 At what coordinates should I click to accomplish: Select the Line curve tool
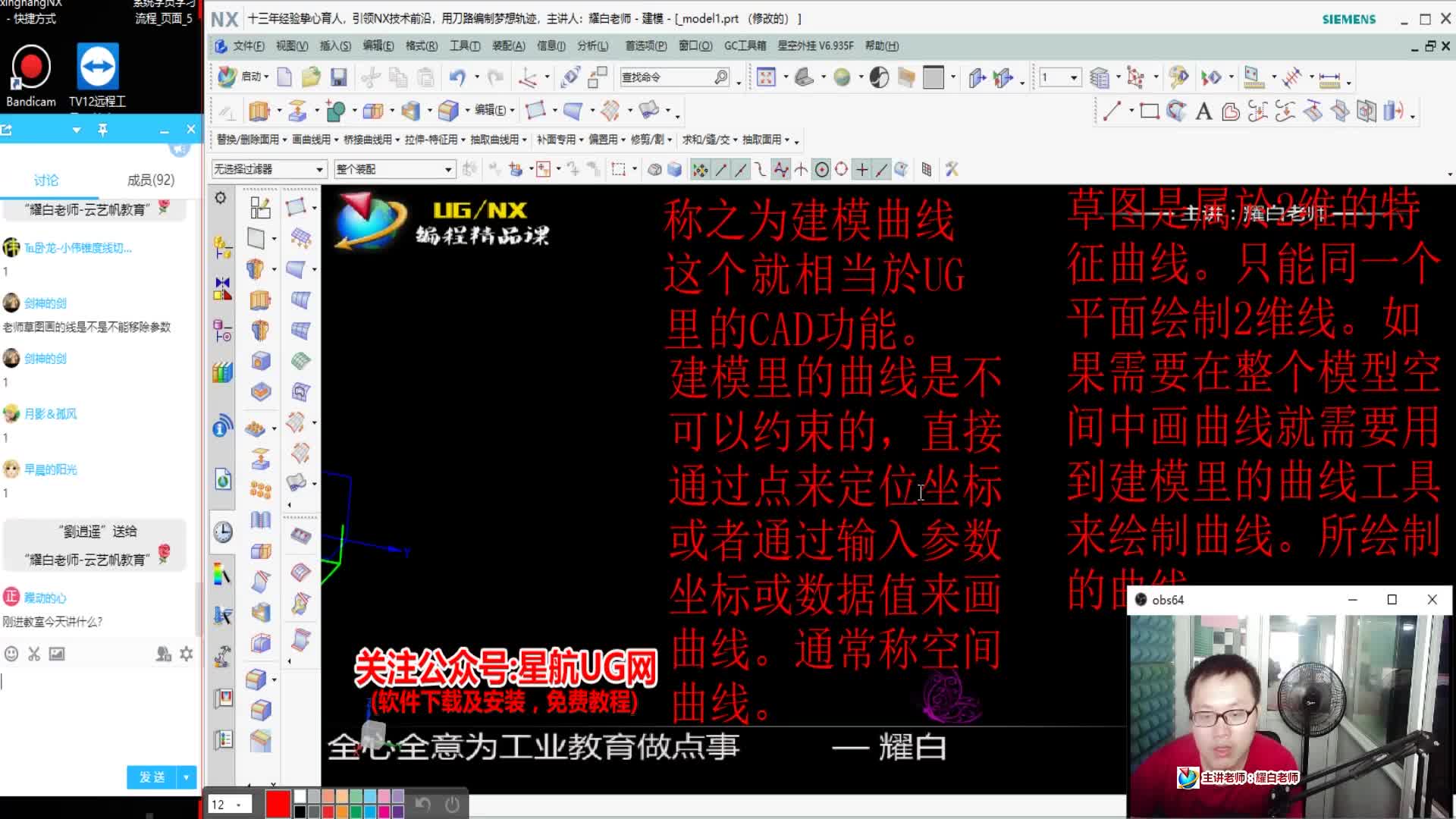point(1112,111)
